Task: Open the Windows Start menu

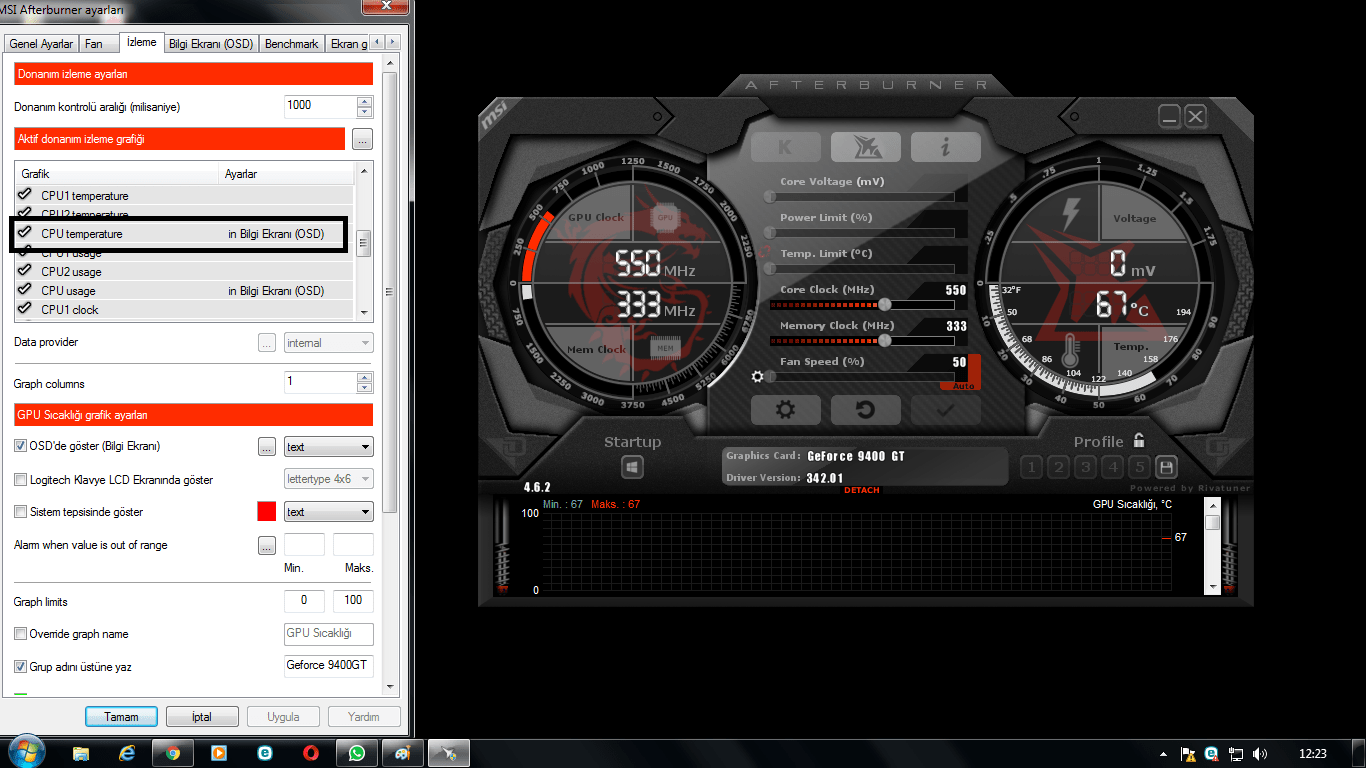Action: tap(25, 752)
